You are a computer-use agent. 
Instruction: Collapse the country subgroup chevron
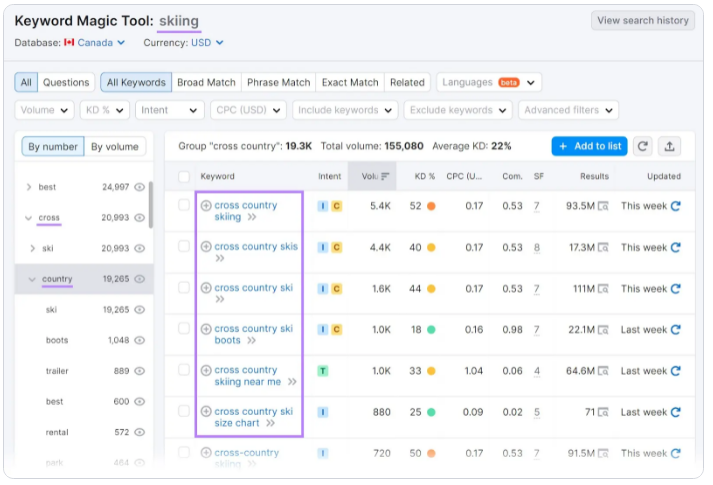pyautogui.click(x=32, y=279)
